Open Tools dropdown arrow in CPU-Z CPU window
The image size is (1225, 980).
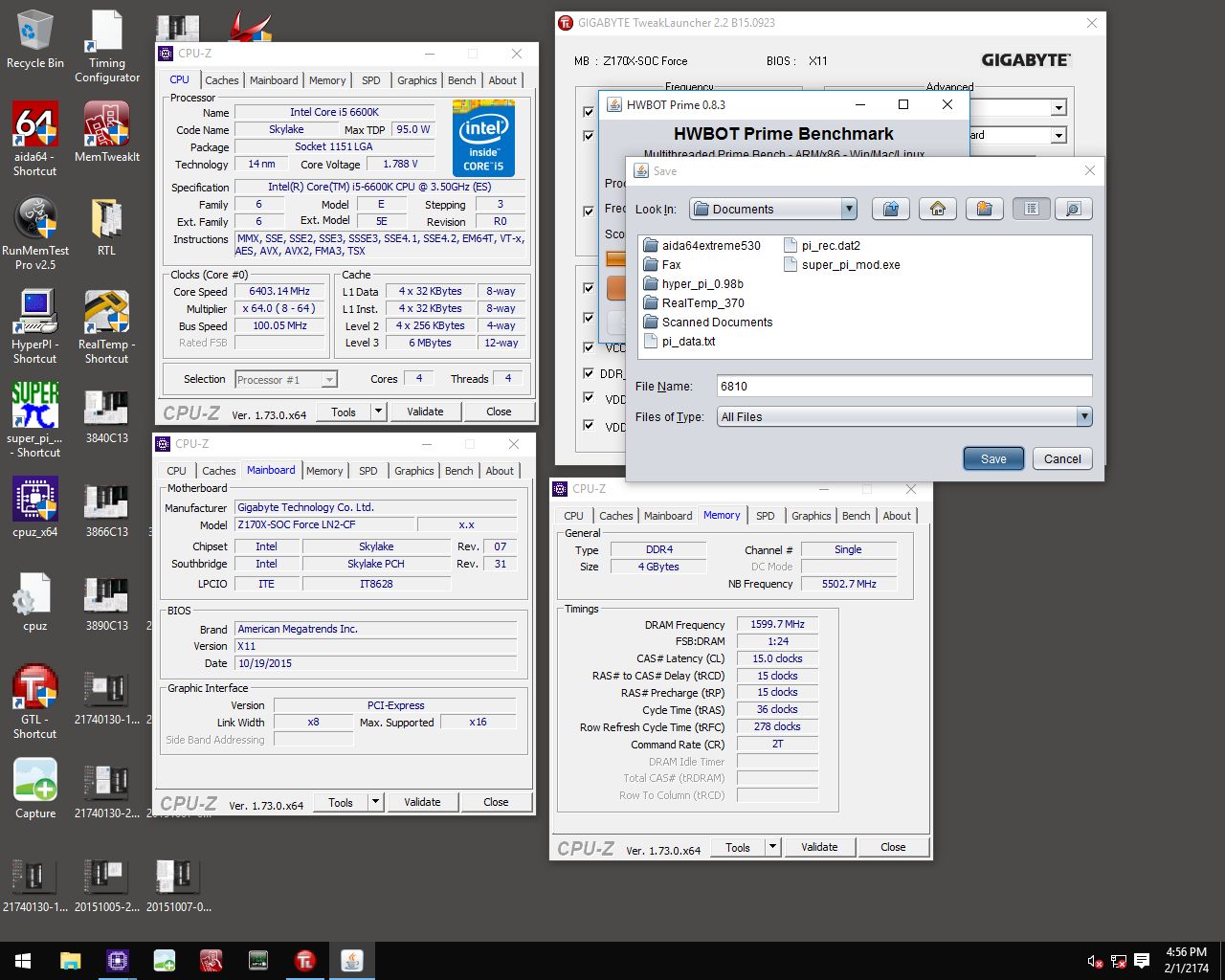tap(378, 412)
